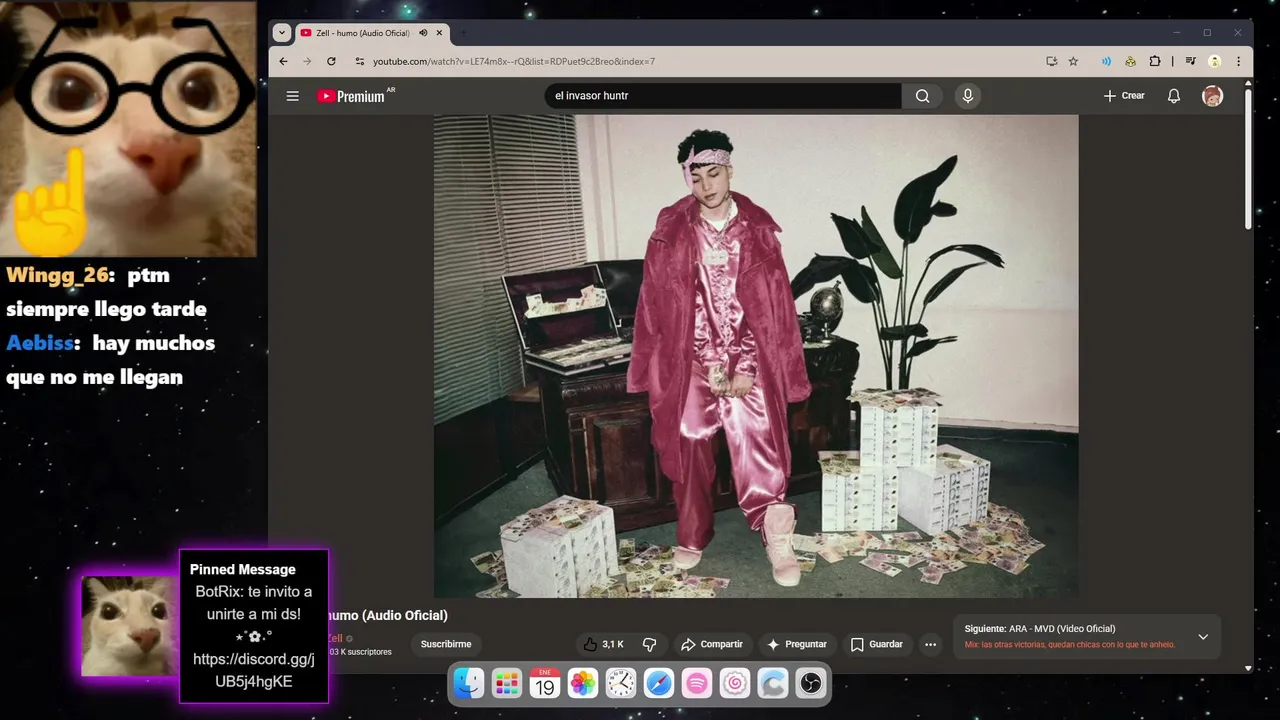
Task: Open the media controls icon in Chrome toolbar
Action: point(1190,61)
